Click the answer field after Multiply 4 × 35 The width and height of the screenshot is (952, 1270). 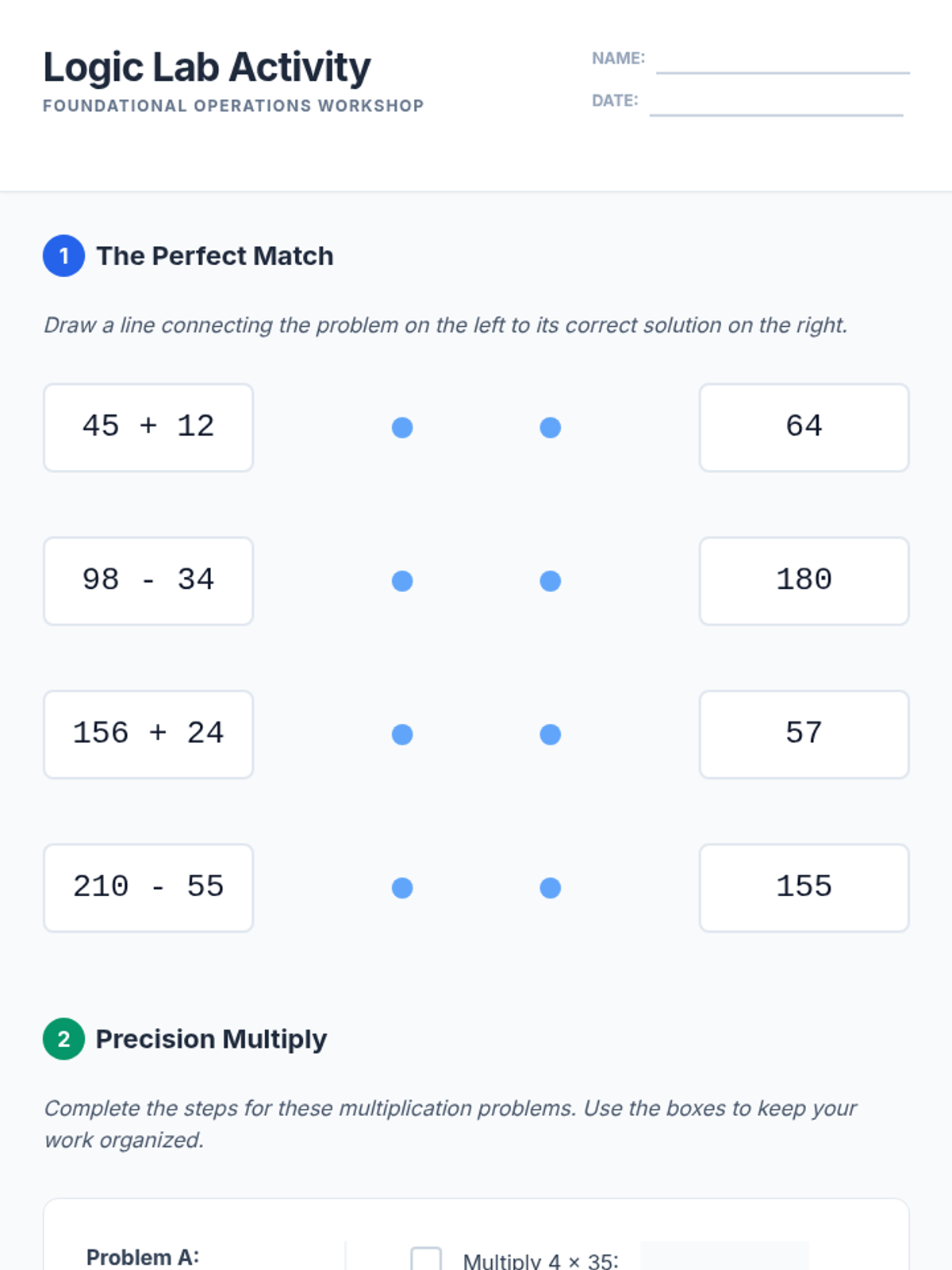[724, 1257]
